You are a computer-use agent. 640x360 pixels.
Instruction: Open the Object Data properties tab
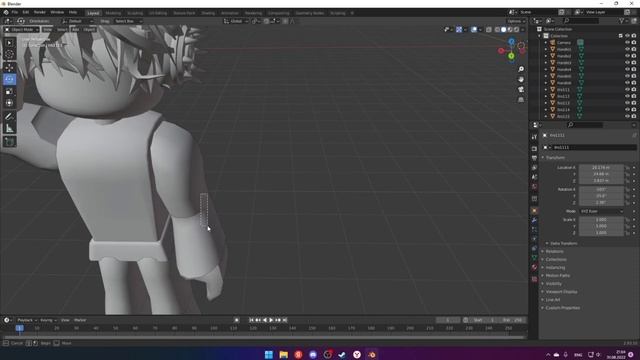click(x=534, y=258)
